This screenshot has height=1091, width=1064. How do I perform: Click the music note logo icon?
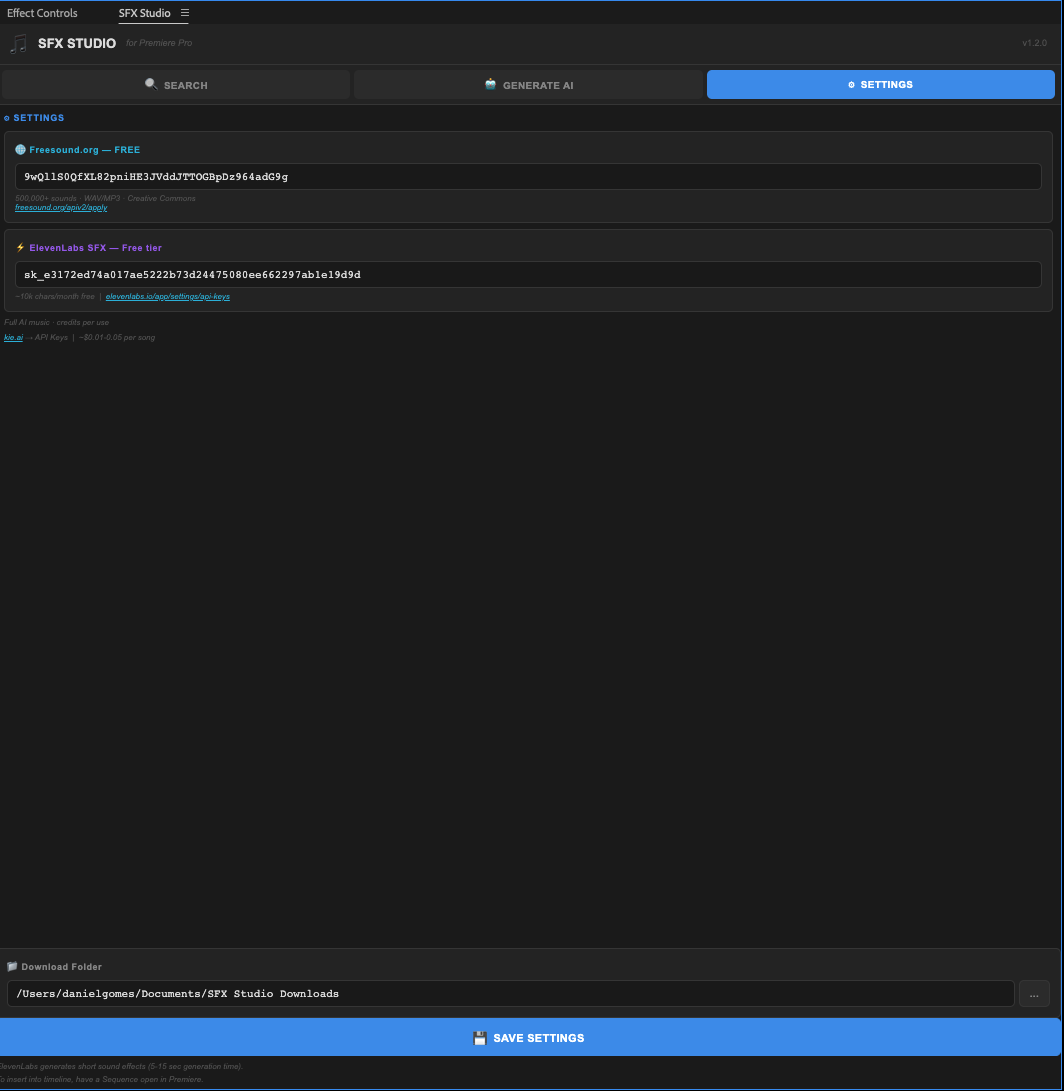coord(18,43)
